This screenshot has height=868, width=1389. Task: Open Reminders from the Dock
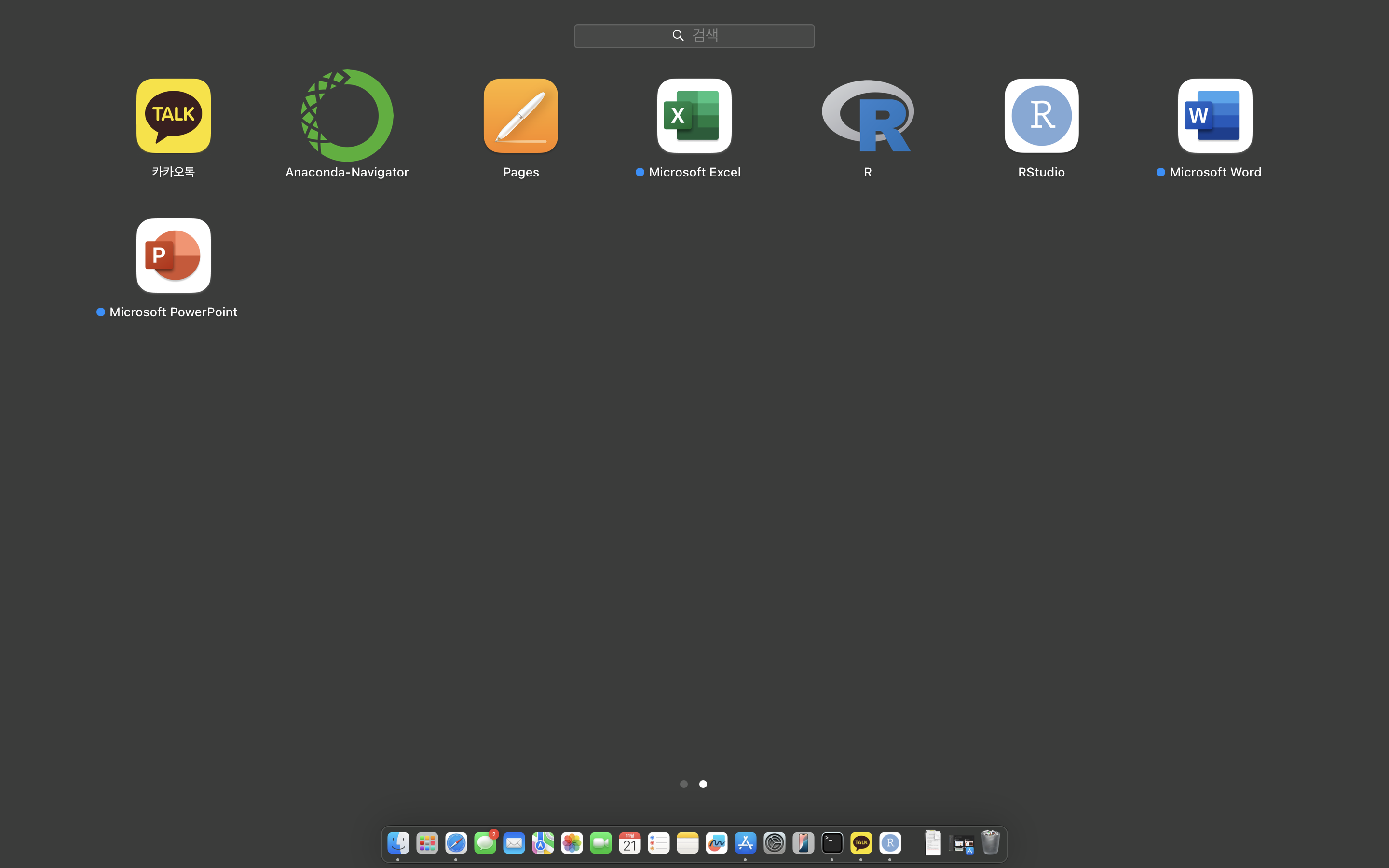[659, 843]
